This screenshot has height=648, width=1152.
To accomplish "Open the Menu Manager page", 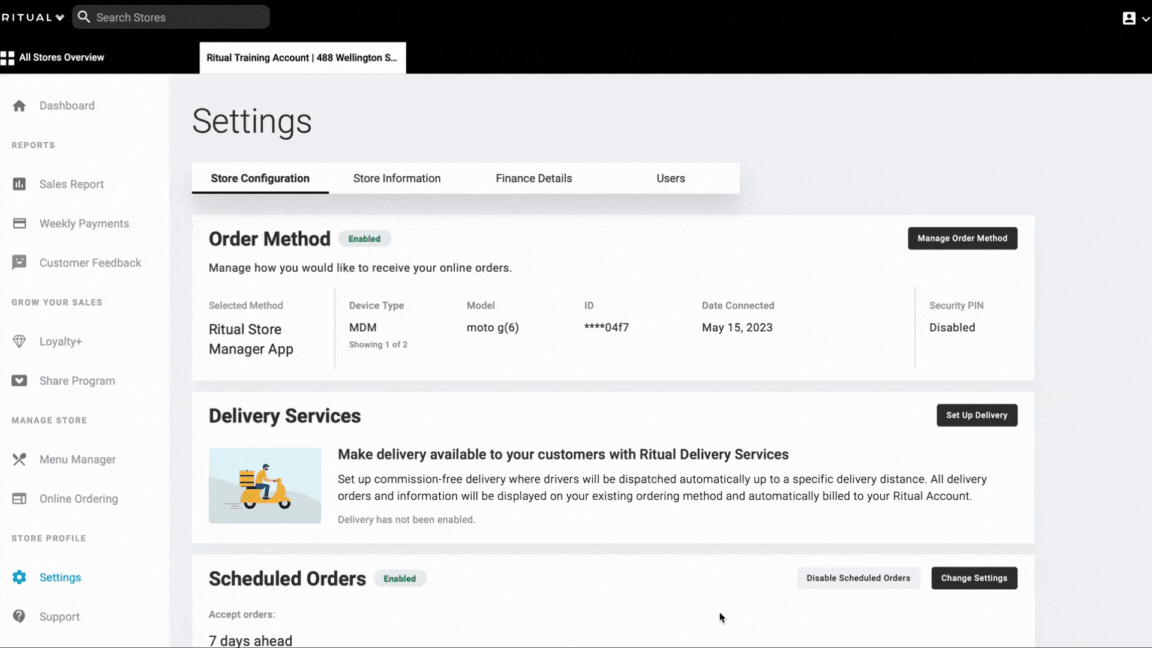I will [78, 460].
